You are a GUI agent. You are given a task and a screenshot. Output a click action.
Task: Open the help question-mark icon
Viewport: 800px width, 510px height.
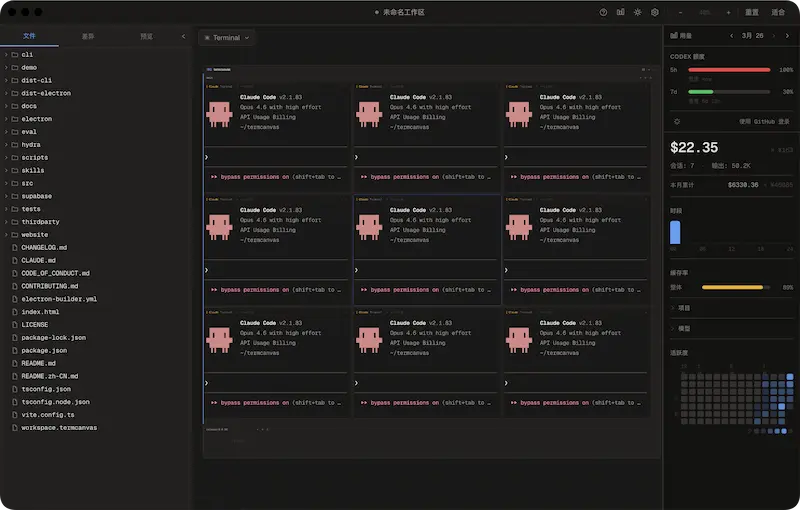click(603, 12)
